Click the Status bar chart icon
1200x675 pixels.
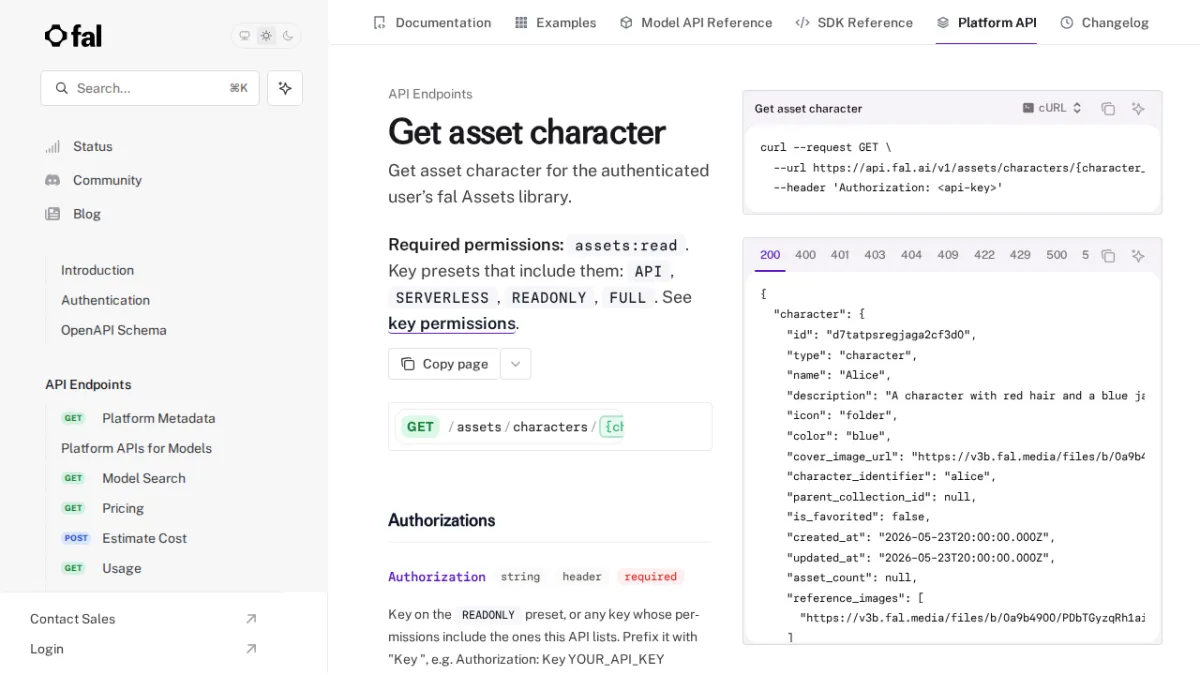pyautogui.click(x=53, y=147)
